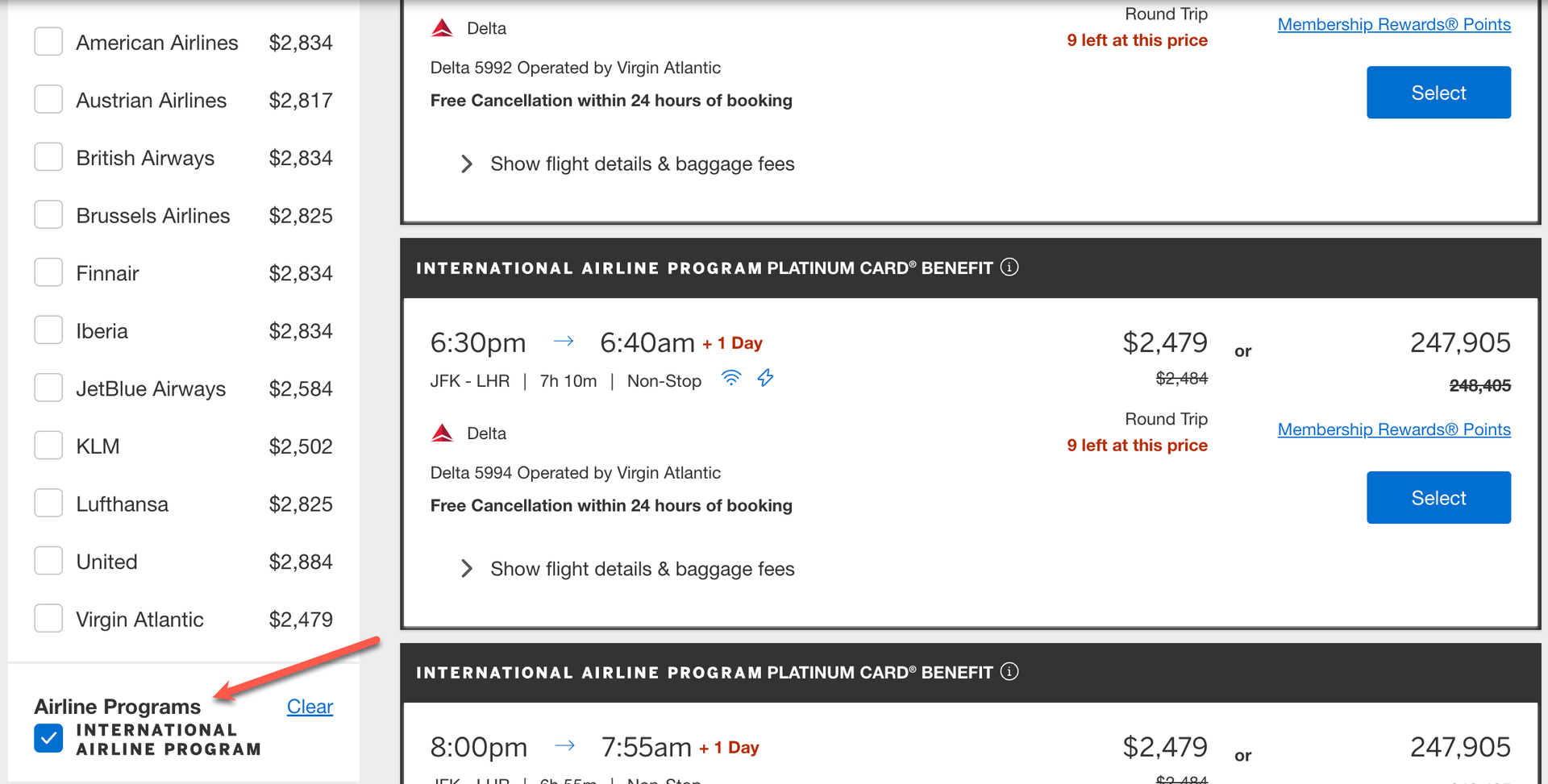1548x784 pixels.
Task: Check the American Airlines filter
Action: (48, 41)
